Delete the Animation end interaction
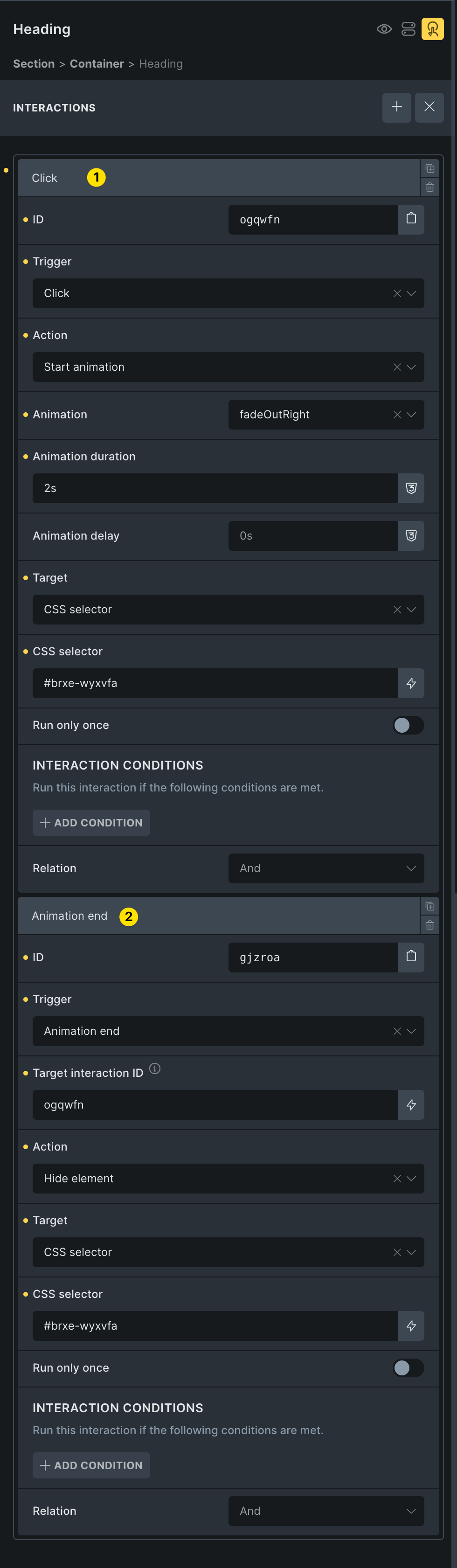457x1568 pixels. click(429, 925)
